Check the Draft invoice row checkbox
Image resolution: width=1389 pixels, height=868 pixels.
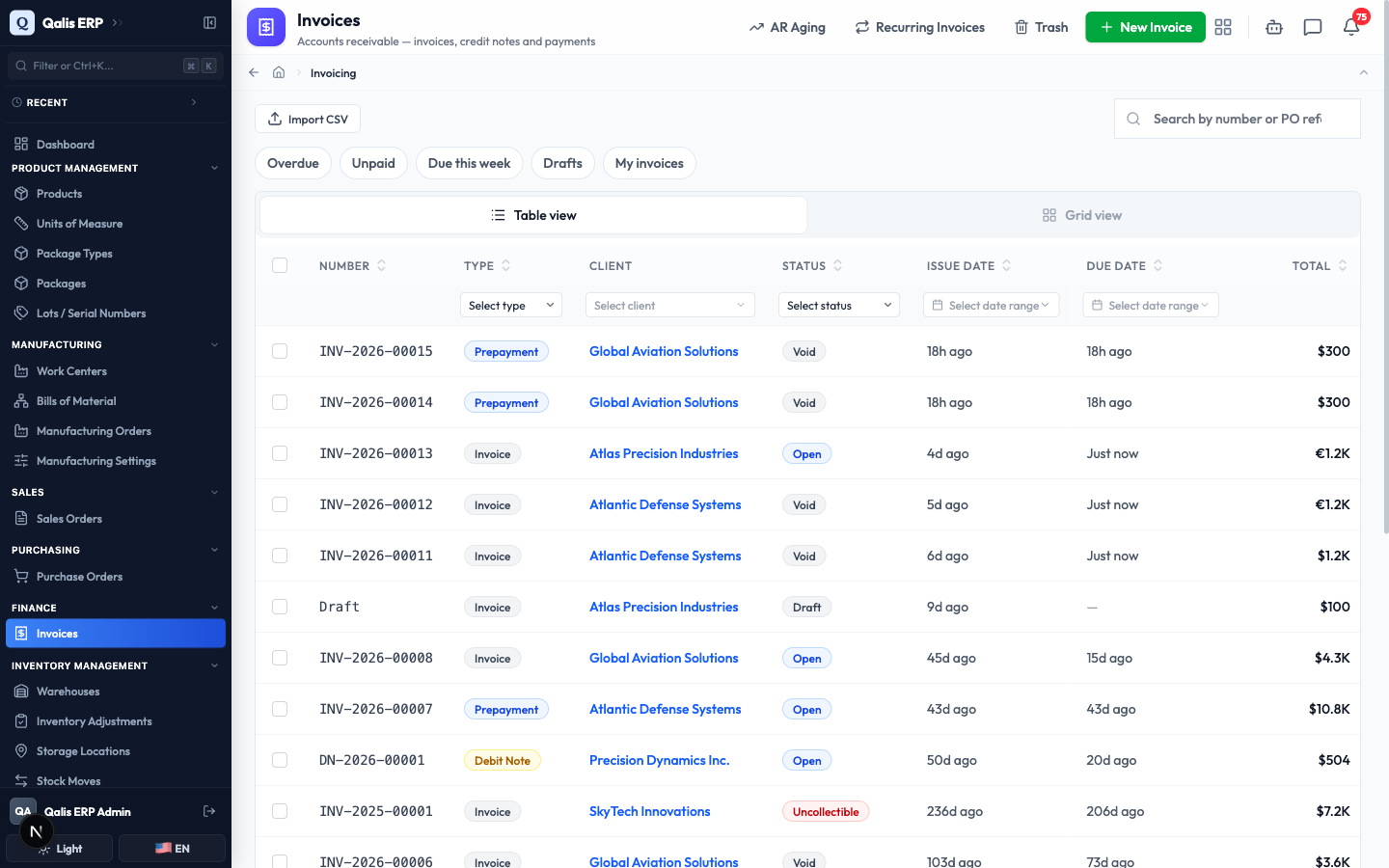tap(280, 607)
